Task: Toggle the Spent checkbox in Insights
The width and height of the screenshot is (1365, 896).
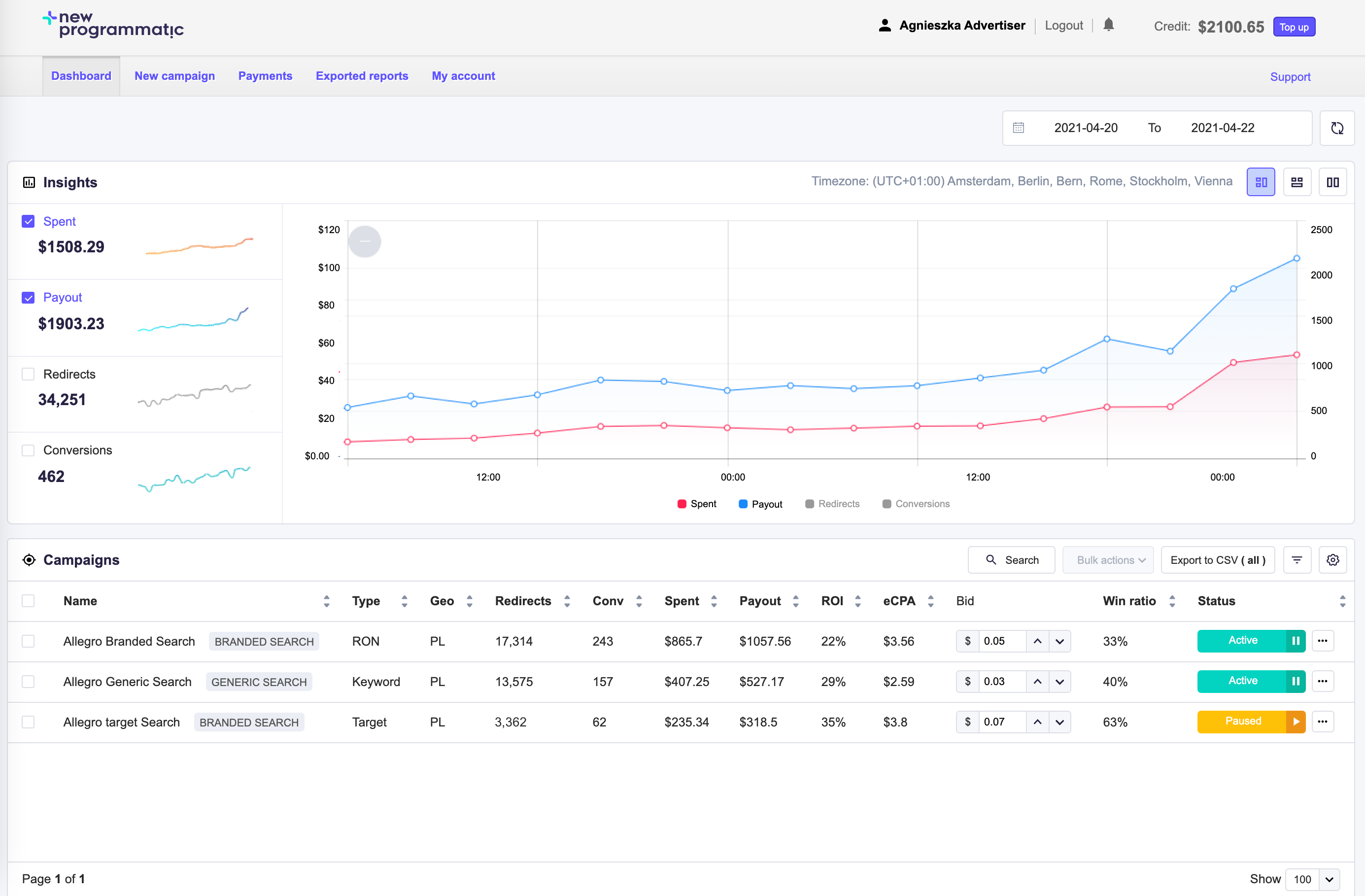Action: click(x=28, y=220)
